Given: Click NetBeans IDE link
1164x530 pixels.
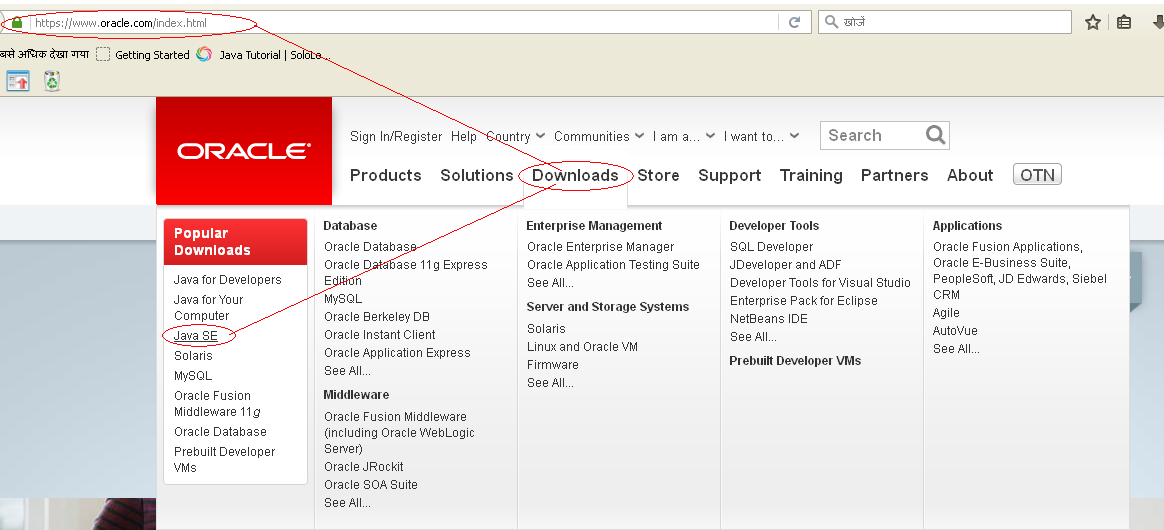Looking at the screenshot, I should coord(768,318).
